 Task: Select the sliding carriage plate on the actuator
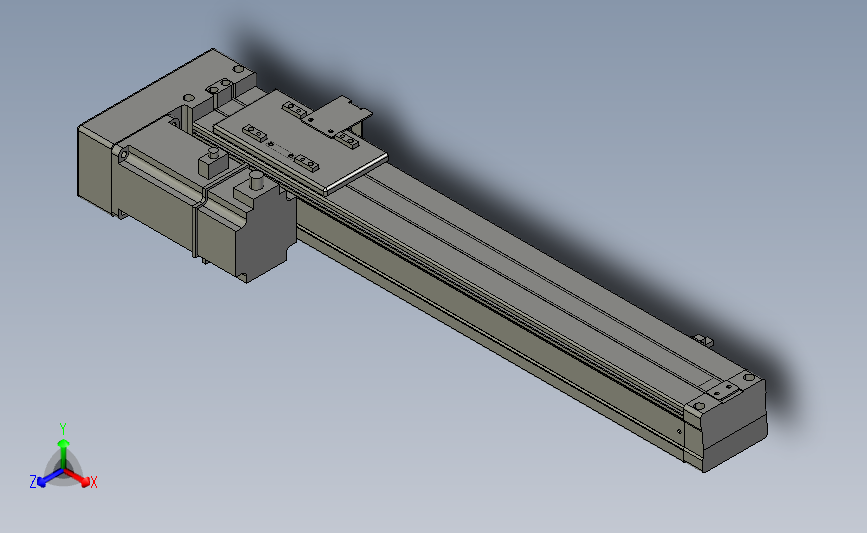[x=300, y=143]
